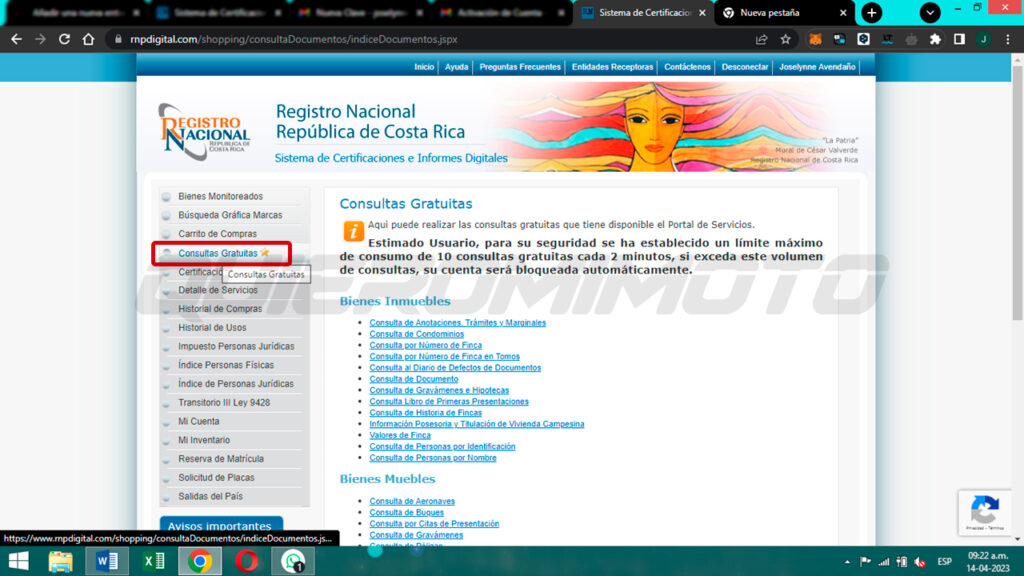Viewport: 1024px width, 576px height.
Task: Click the share page icon in address bar
Action: tap(761, 39)
